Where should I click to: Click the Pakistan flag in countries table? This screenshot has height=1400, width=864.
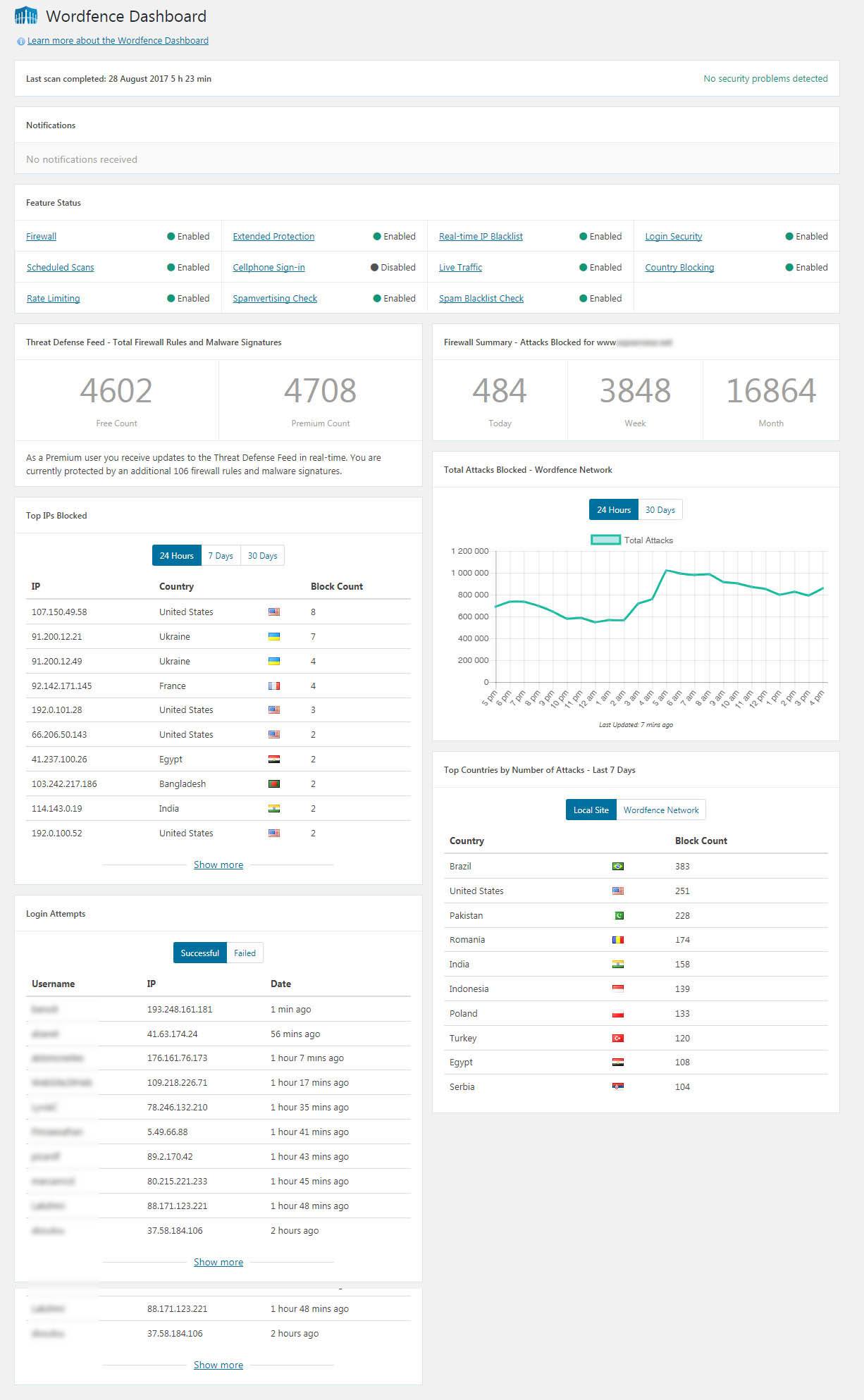[618, 916]
